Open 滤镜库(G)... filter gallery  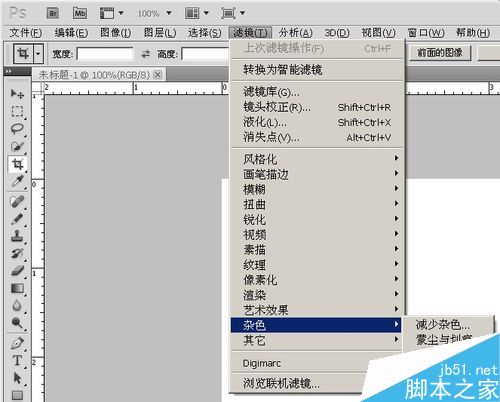tap(317, 92)
